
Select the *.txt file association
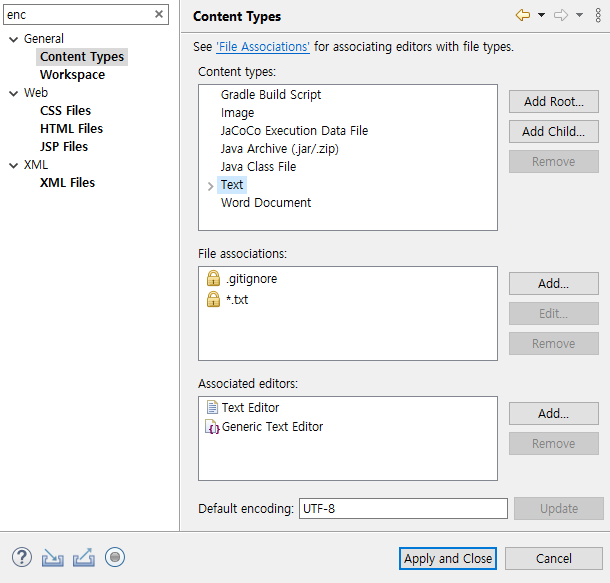tap(237, 299)
